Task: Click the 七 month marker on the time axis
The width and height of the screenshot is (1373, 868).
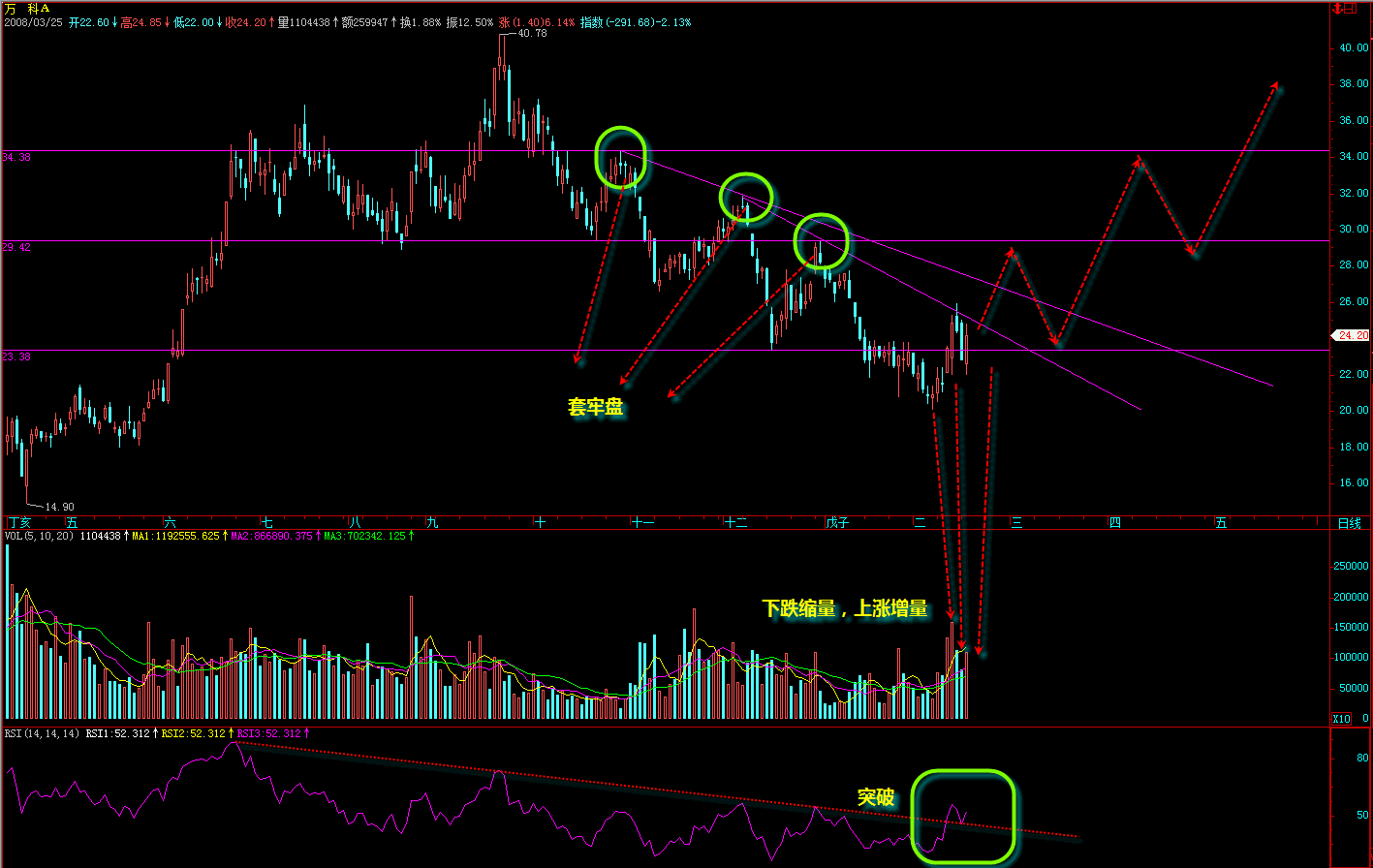Action: 267,523
